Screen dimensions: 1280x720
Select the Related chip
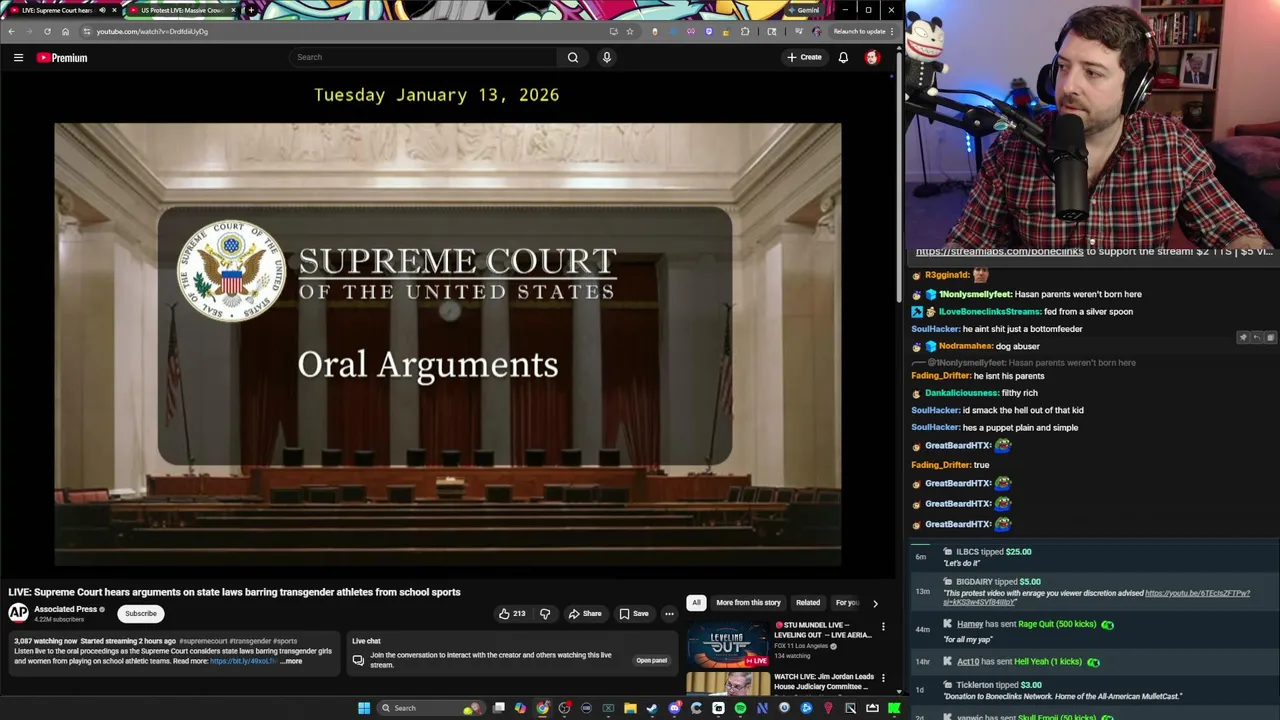808,603
